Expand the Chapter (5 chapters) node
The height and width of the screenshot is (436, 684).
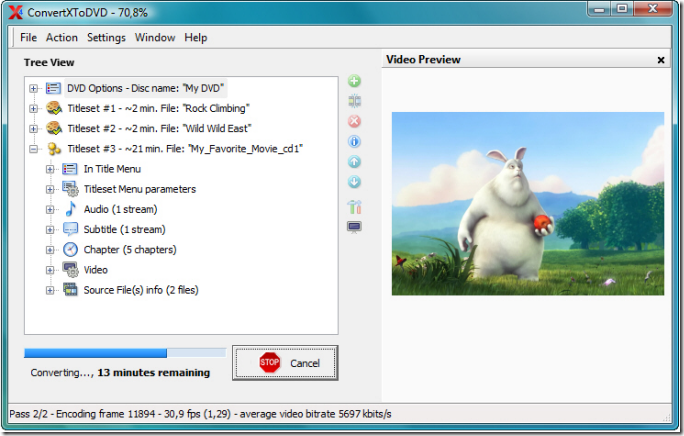coord(50,250)
